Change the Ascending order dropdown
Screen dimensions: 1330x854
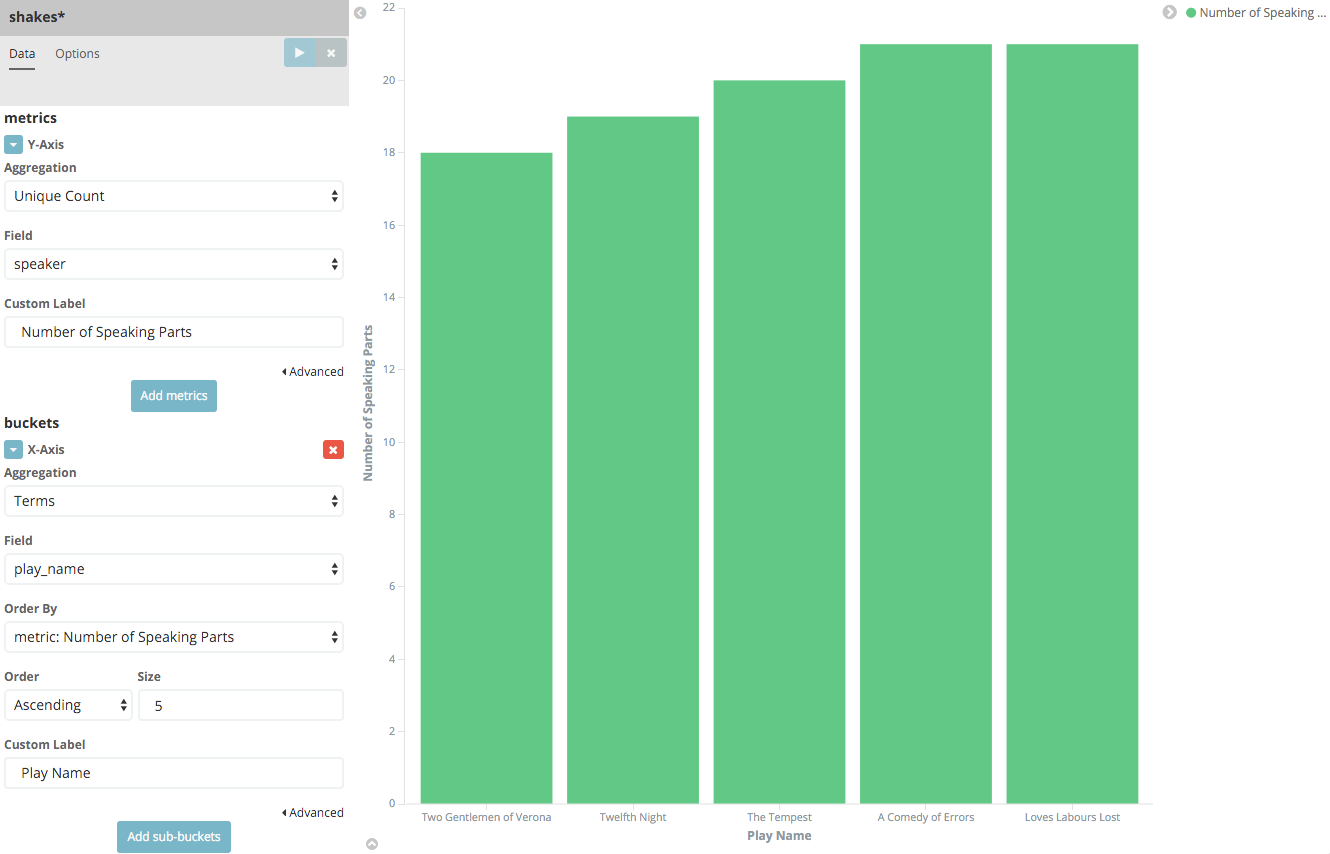click(x=68, y=705)
